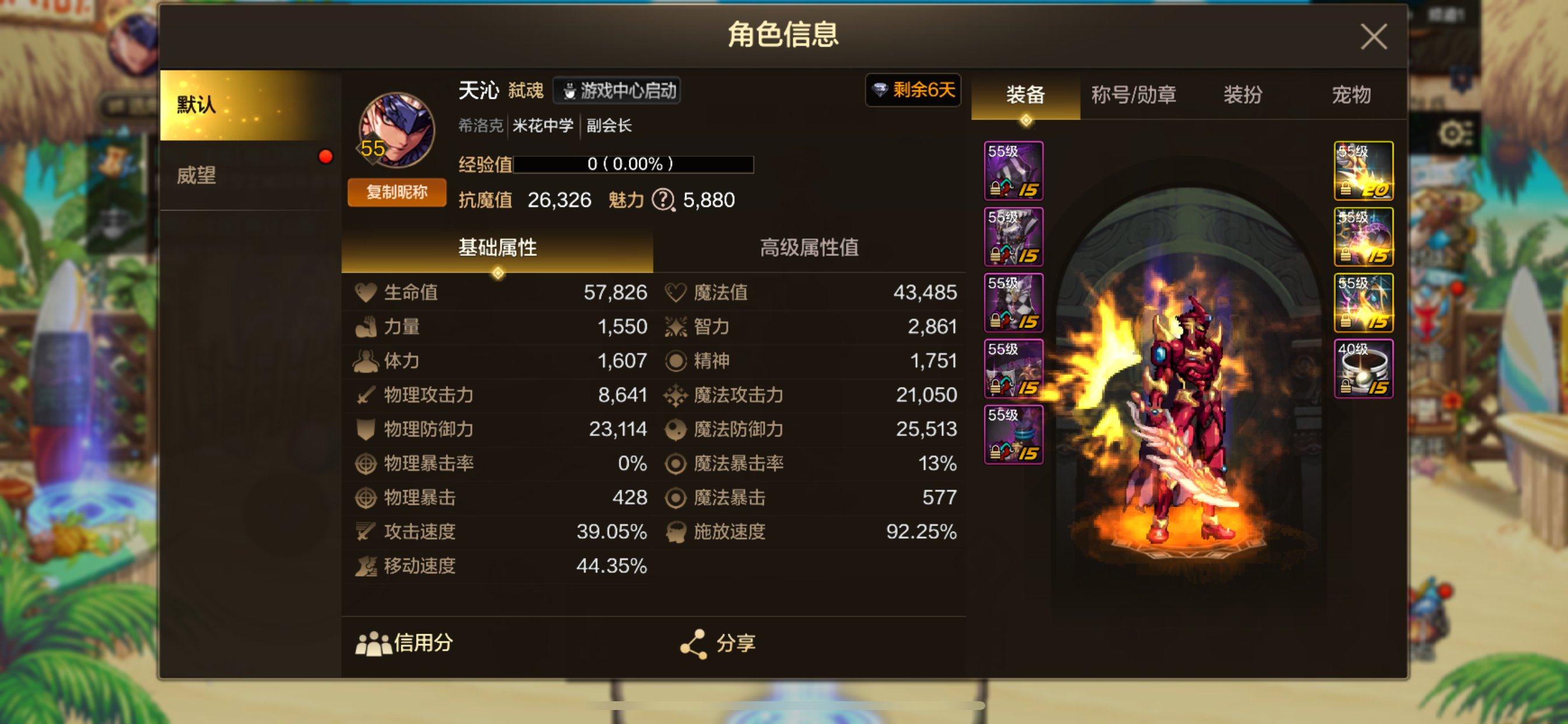The width and height of the screenshot is (1568, 724).
Task: Open the 装扮 tab
Action: pyautogui.click(x=1242, y=95)
